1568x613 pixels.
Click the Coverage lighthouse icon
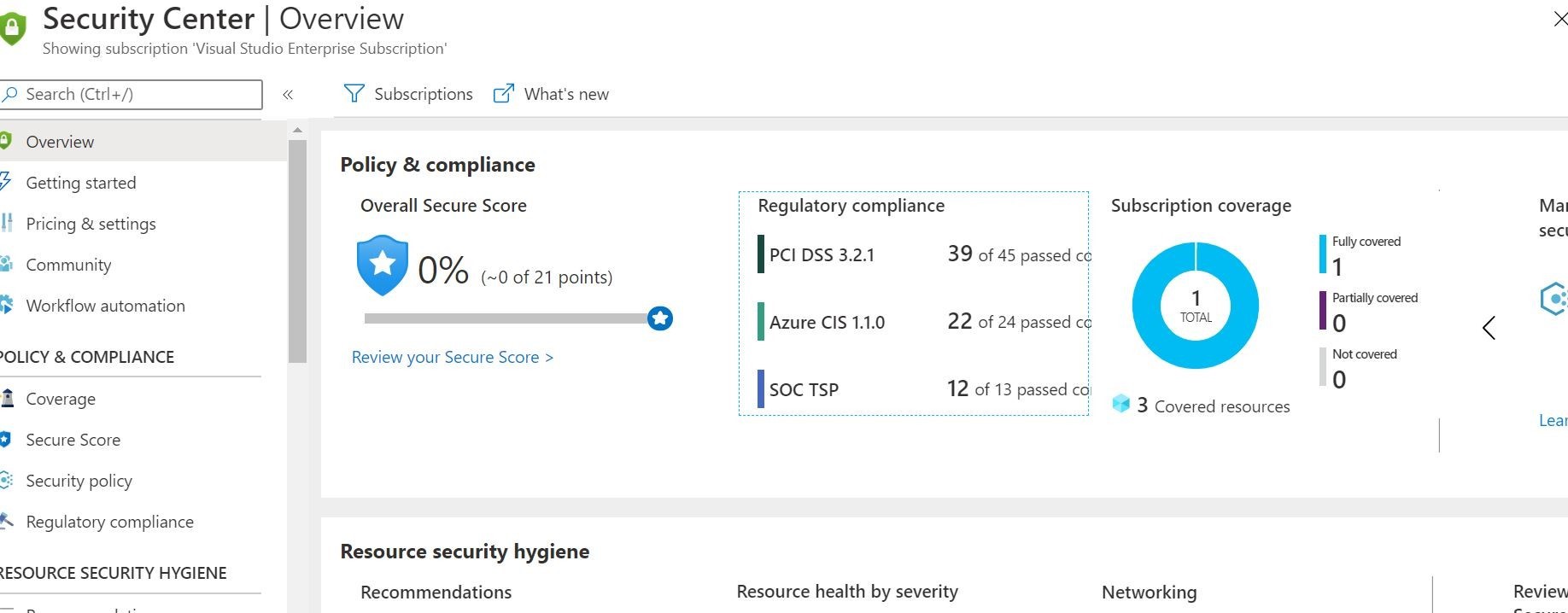[7, 398]
